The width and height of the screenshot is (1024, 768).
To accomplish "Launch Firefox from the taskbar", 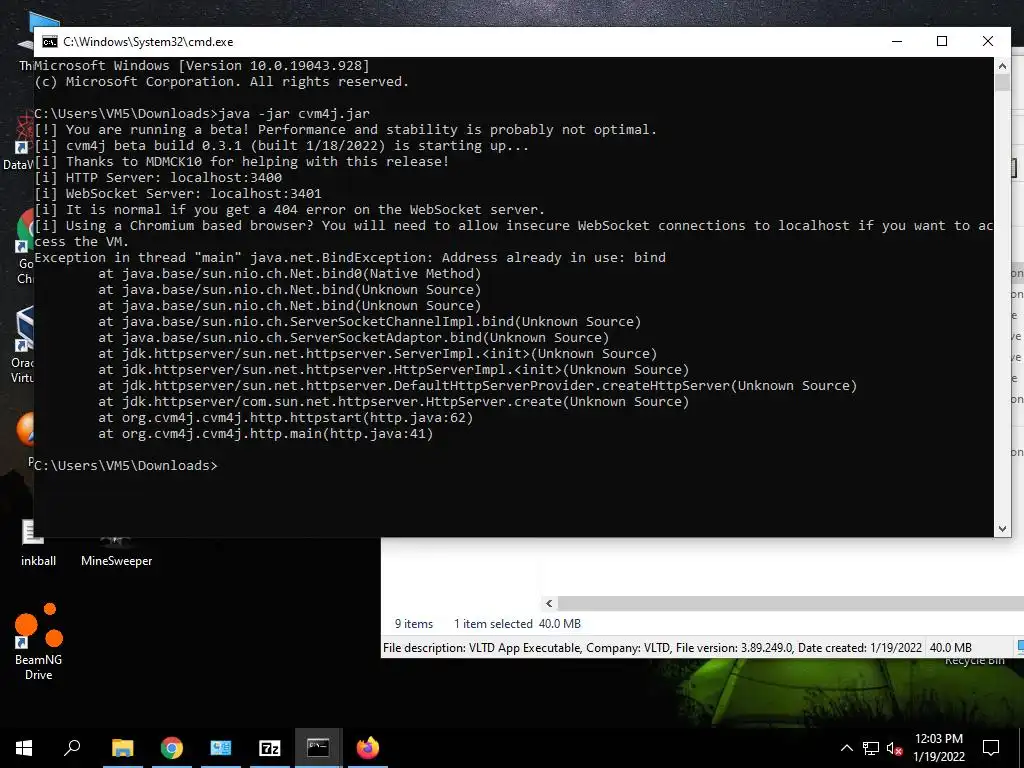I will [x=368, y=748].
